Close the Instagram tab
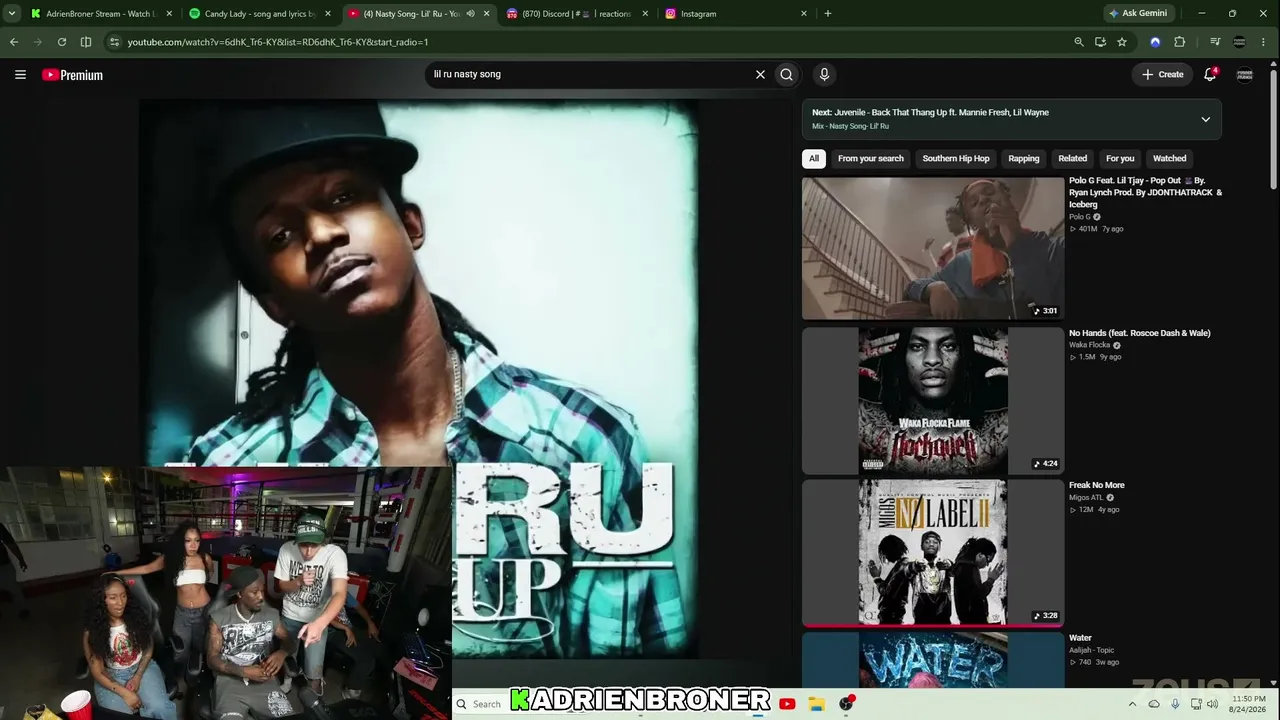The width and height of the screenshot is (1280, 720). (x=804, y=14)
